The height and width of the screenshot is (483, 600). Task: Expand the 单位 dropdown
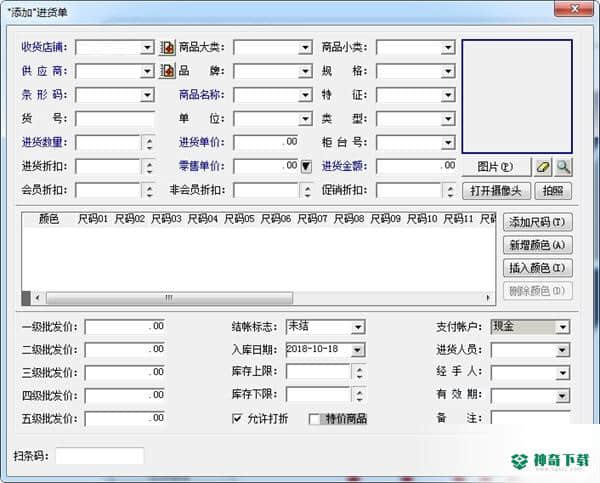coord(305,119)
